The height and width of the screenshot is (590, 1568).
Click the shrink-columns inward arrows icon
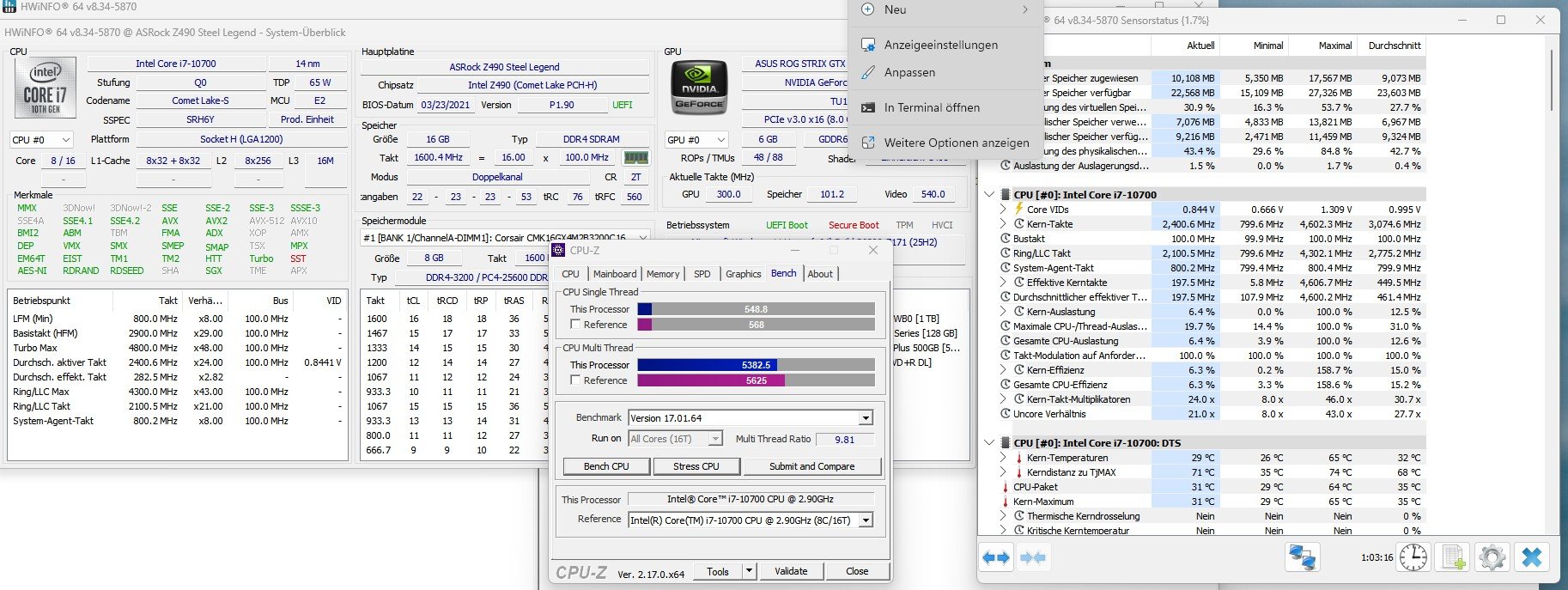[1033, 558]
